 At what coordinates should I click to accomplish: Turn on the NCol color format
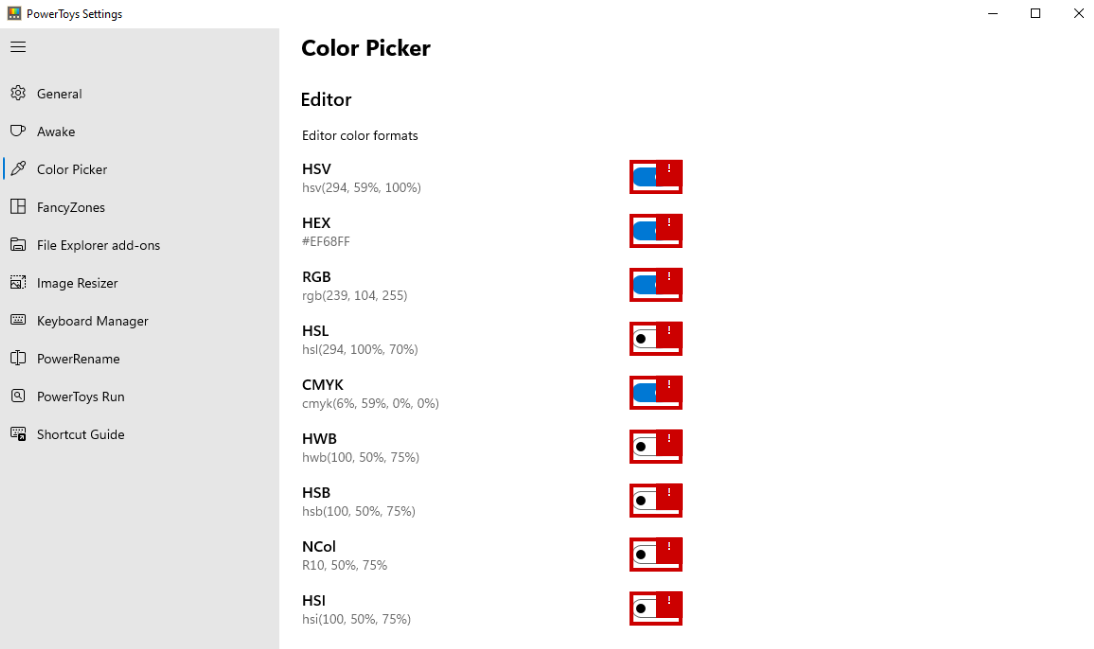(655, 554)
